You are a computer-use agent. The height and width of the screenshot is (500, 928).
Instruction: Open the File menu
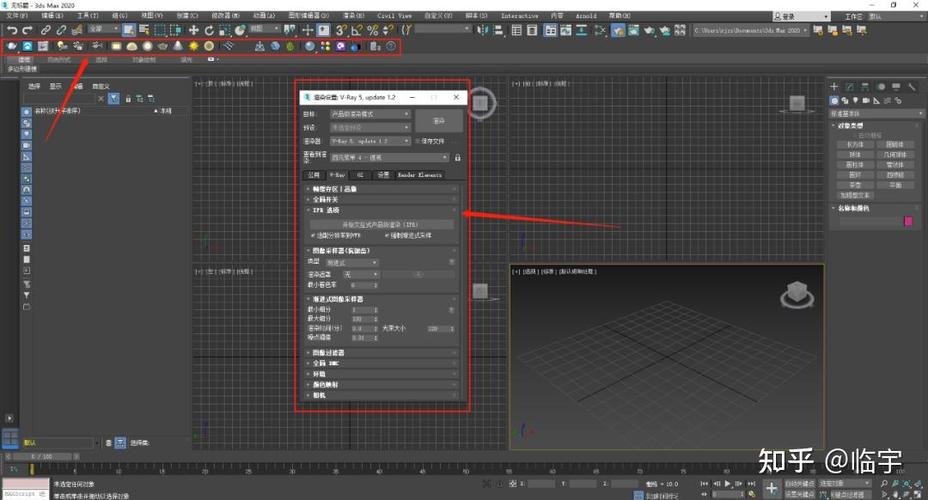[17, 15]
